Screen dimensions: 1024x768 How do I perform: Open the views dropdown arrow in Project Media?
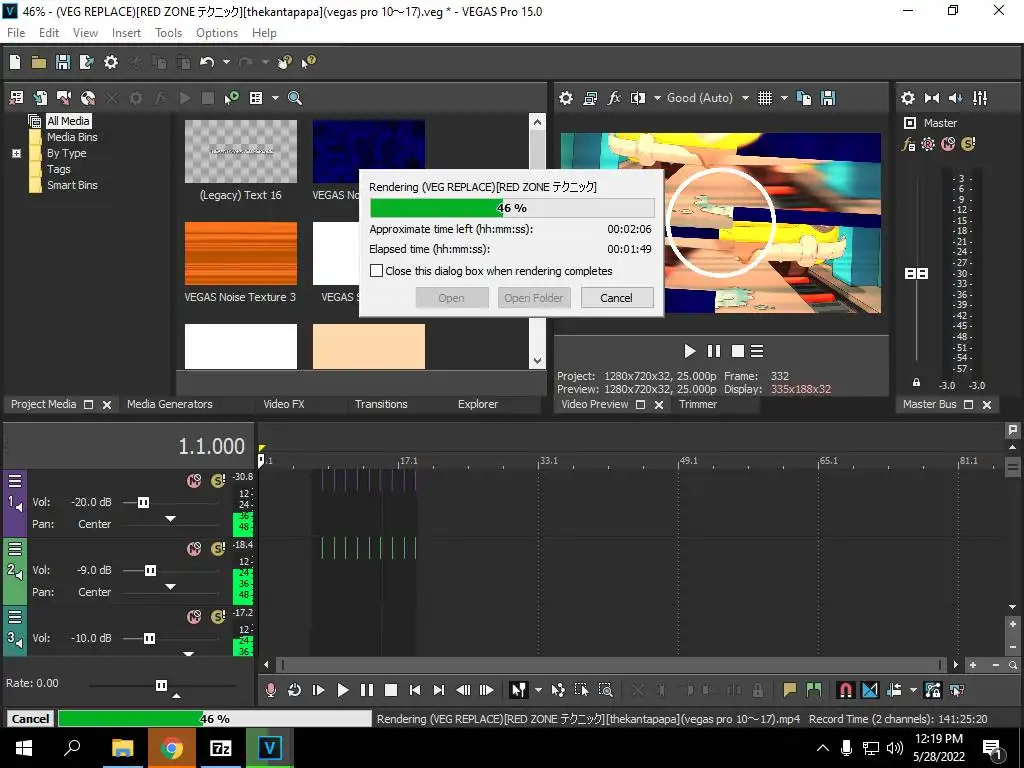tap(275, 98)
